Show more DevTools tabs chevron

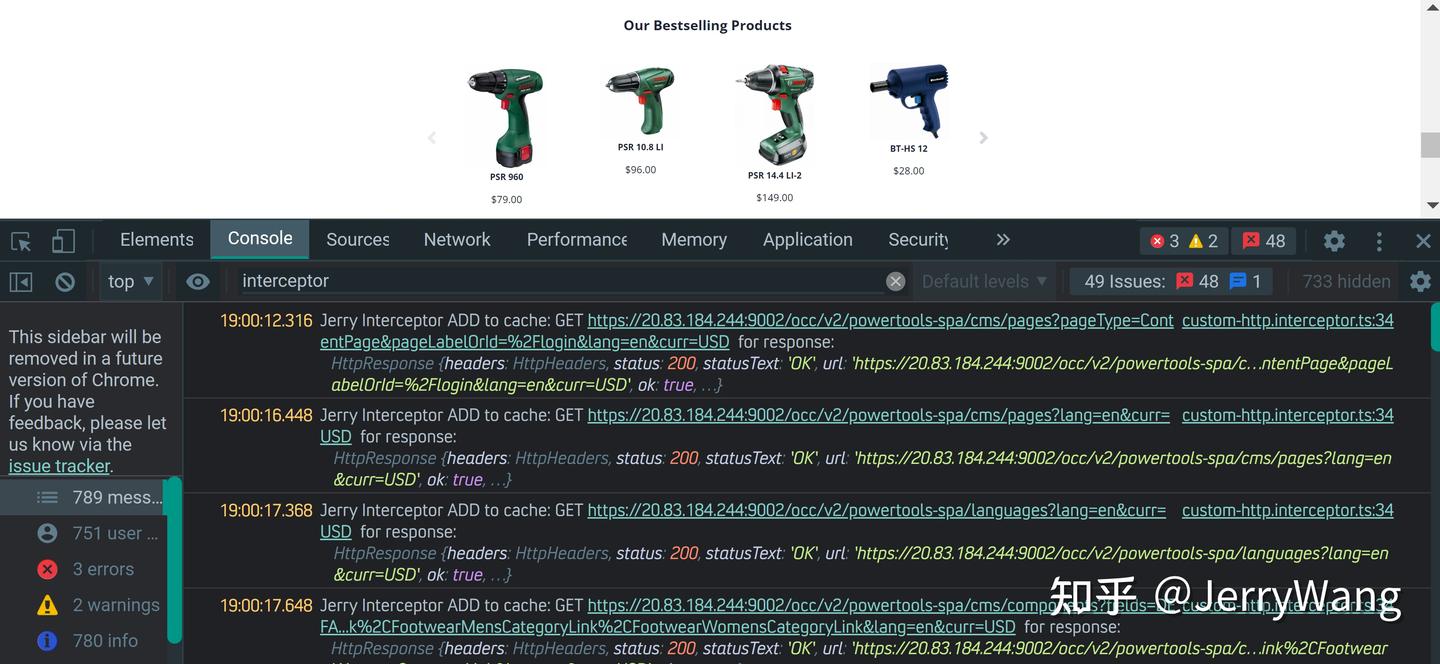pyautogui.click(x=1003, y=240)
